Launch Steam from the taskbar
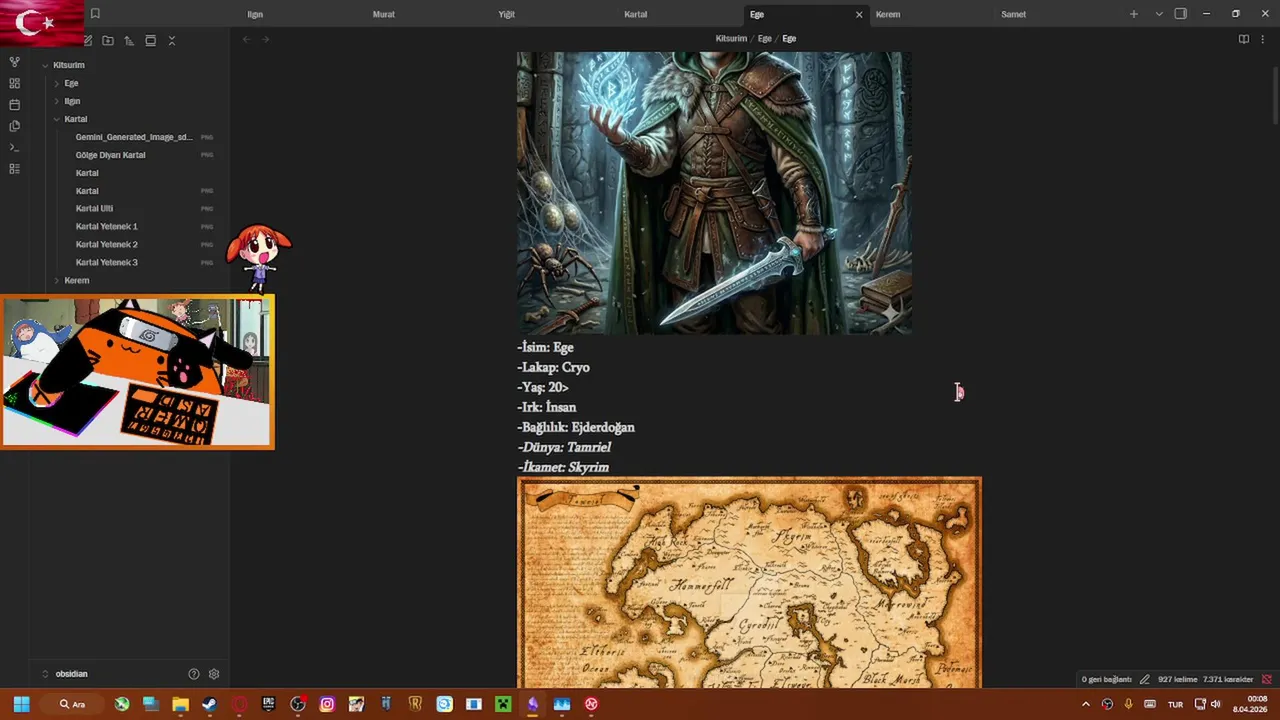The height and width of the screenshot is (720, 1280). [x=209, y=704]
